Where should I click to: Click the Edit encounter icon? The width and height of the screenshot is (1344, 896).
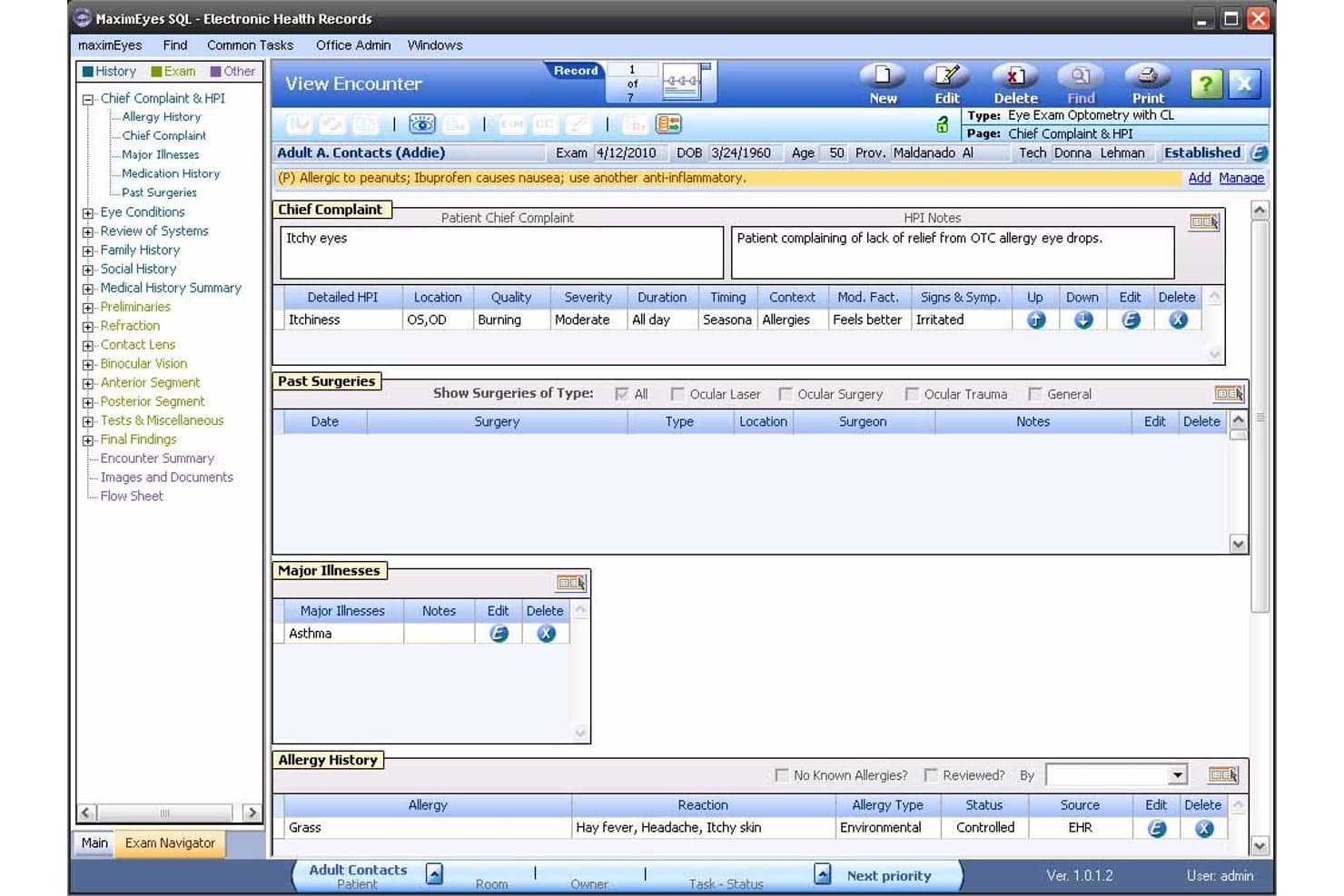(x=946, y=77)
